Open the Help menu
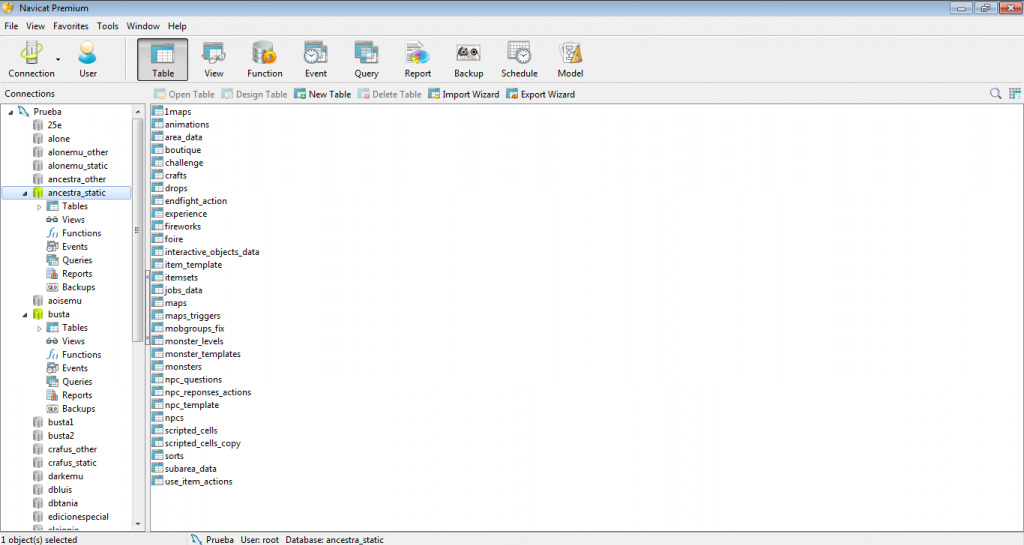1024x545 pixels. (x=177, y=26)
